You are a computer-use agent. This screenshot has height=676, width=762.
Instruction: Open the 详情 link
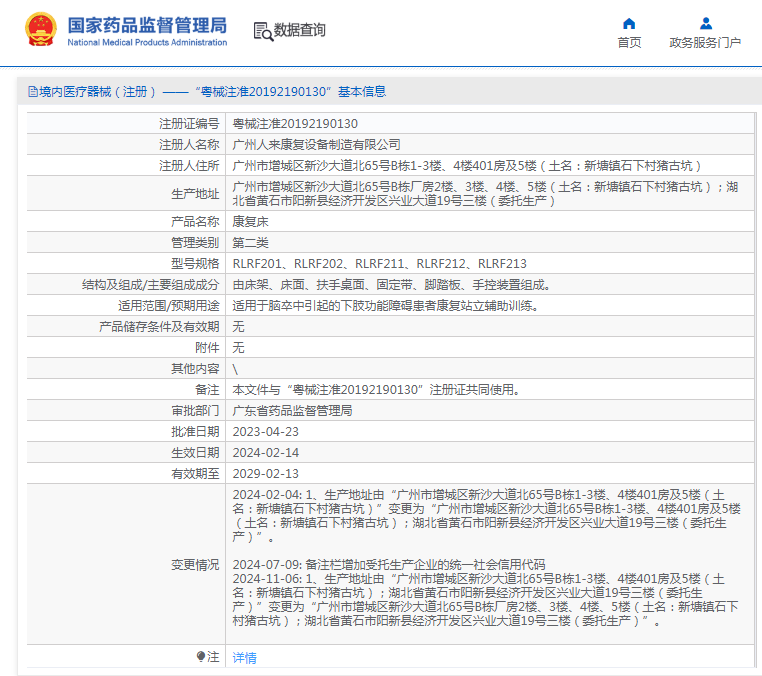point(244,658)
